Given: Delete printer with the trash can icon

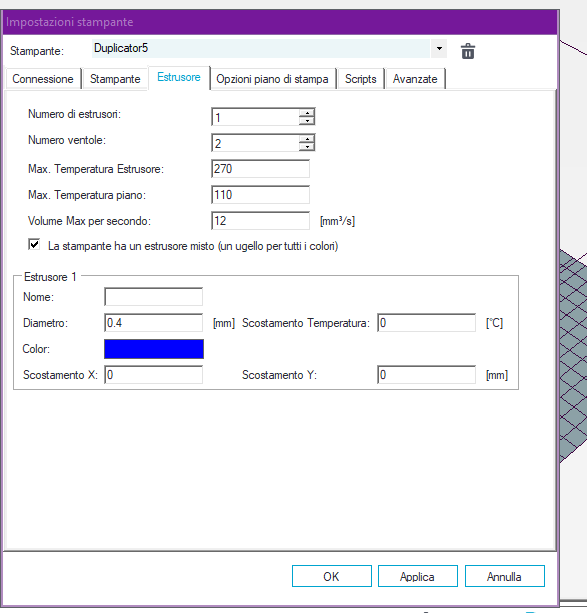Looking at the screenshot, I should (x=468, y=51).
